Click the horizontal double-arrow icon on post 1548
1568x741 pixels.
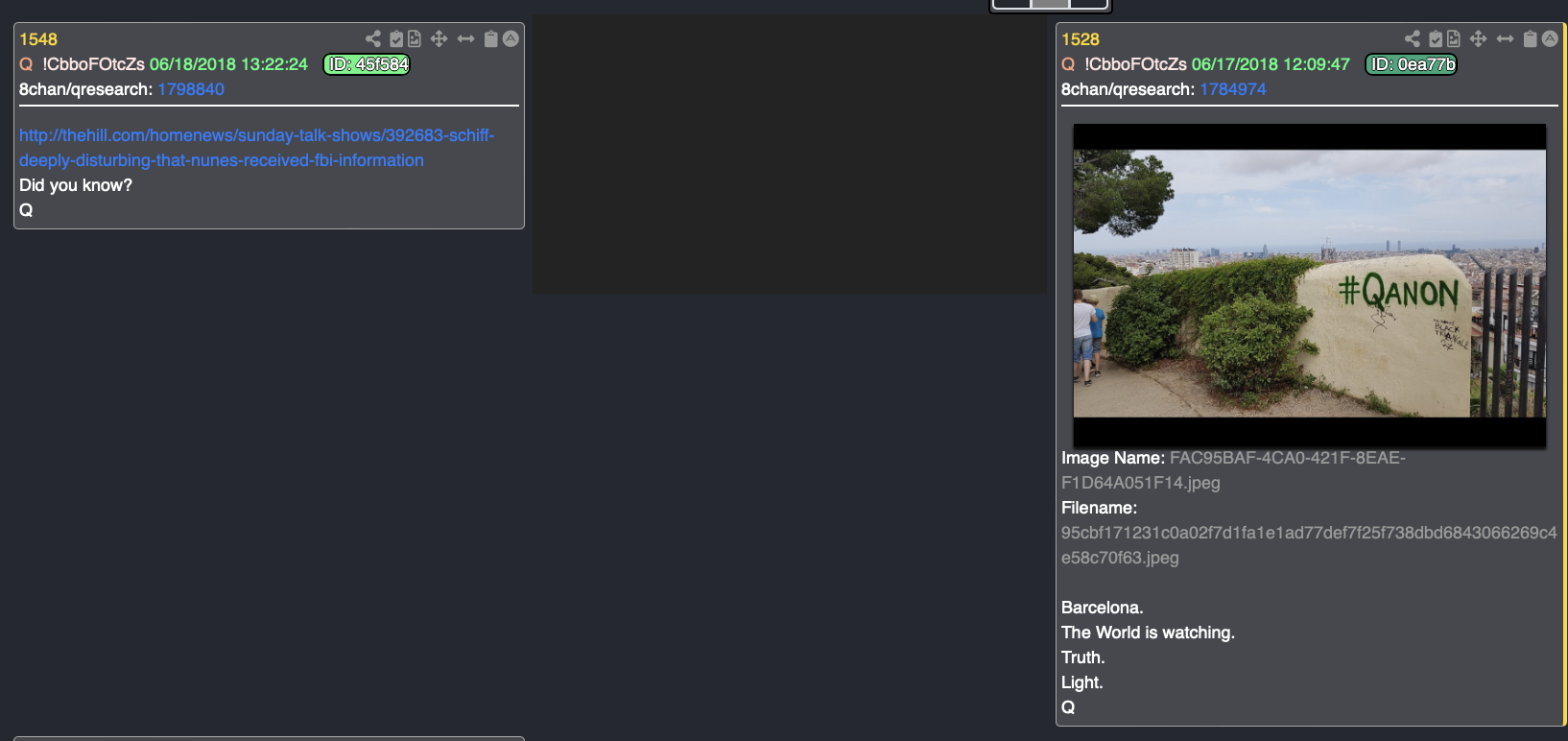[466, 38]
